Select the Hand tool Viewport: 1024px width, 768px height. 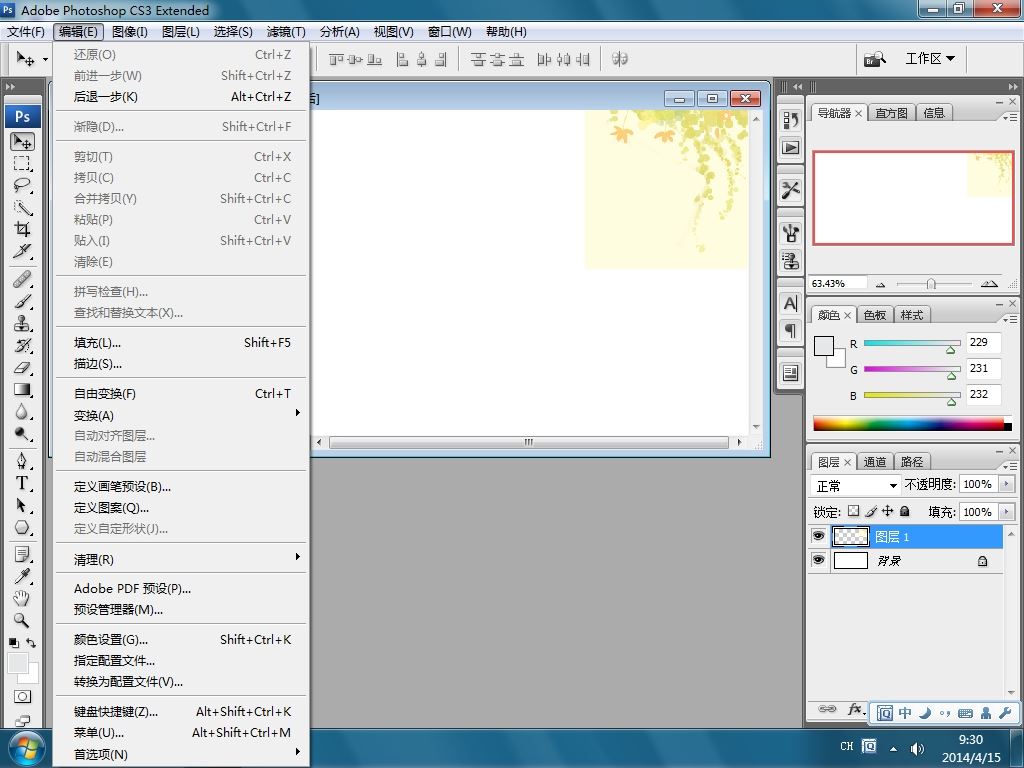pyautogui.click(x=22, y=598)
